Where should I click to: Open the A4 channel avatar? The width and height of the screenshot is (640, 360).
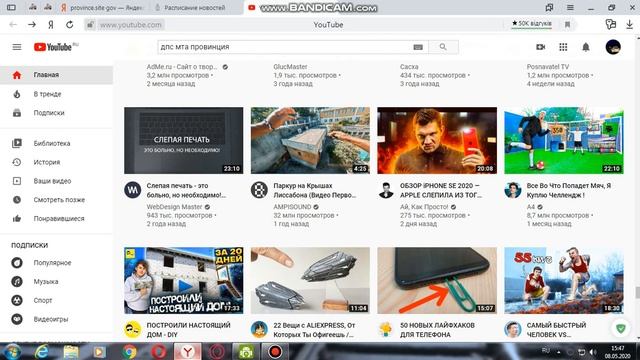513,190
